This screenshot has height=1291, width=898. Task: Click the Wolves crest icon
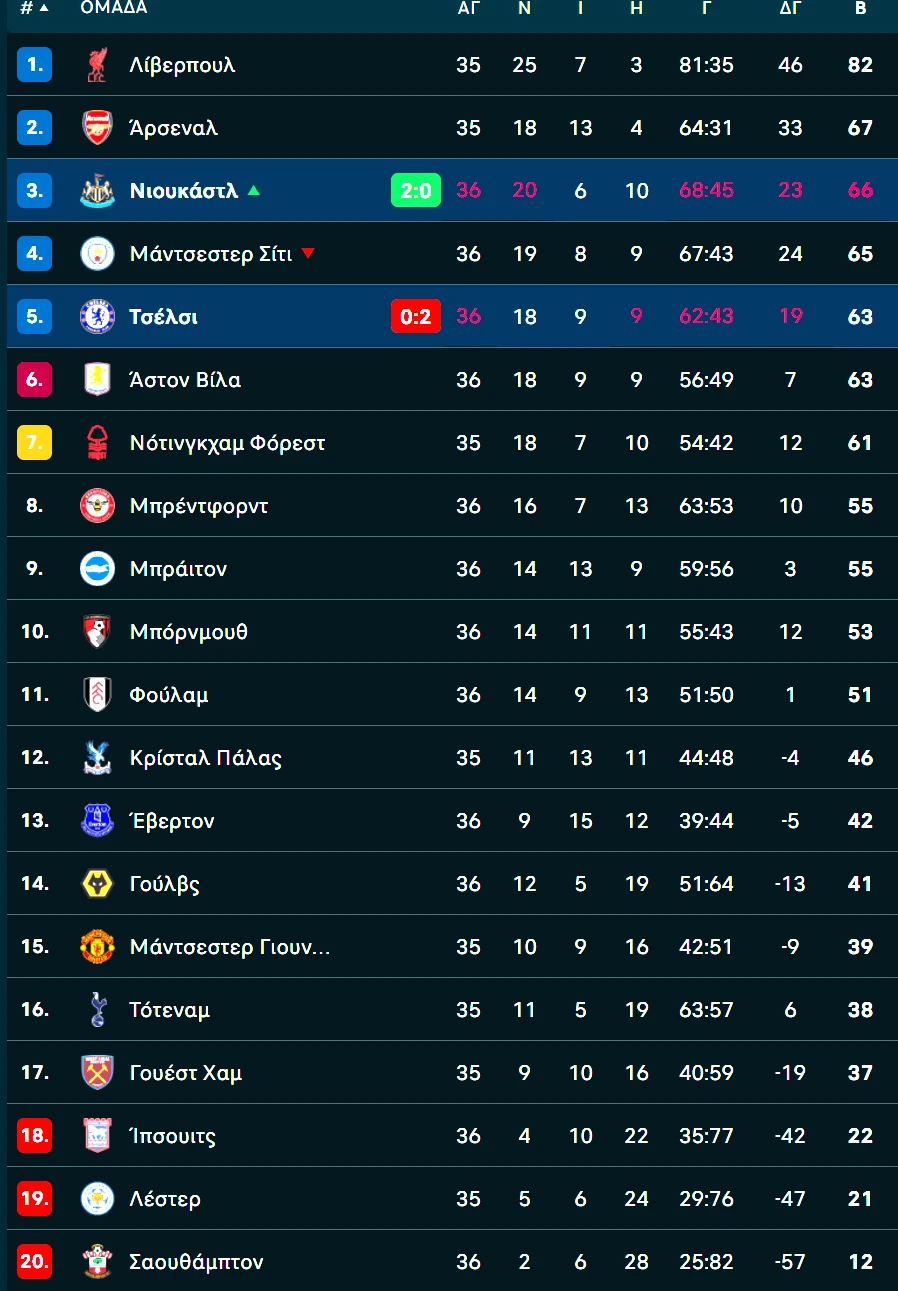point(97,884)
